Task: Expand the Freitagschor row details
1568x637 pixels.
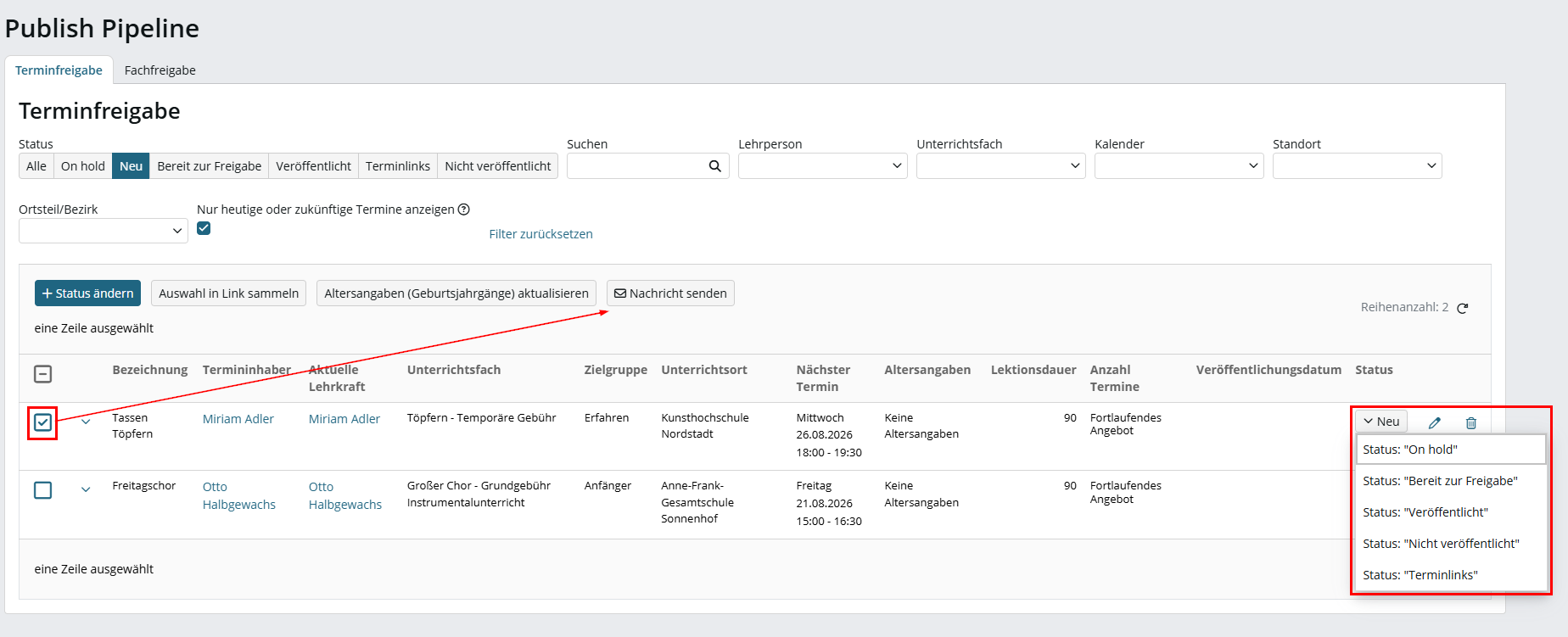Action: pos(86,489)
